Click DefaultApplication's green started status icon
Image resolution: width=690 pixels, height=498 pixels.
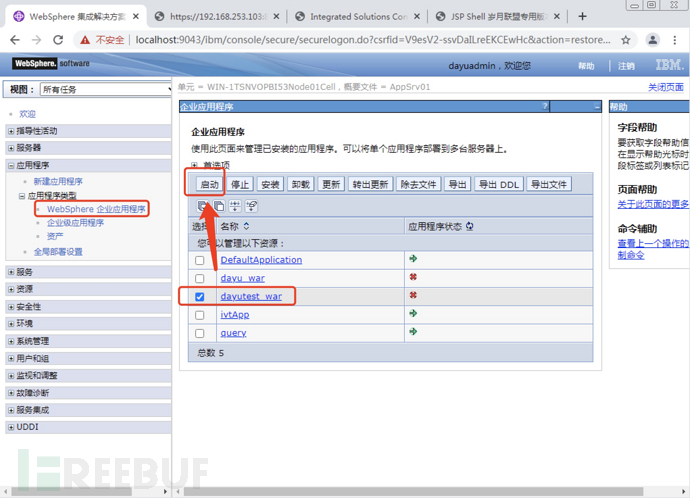(413, 259)
